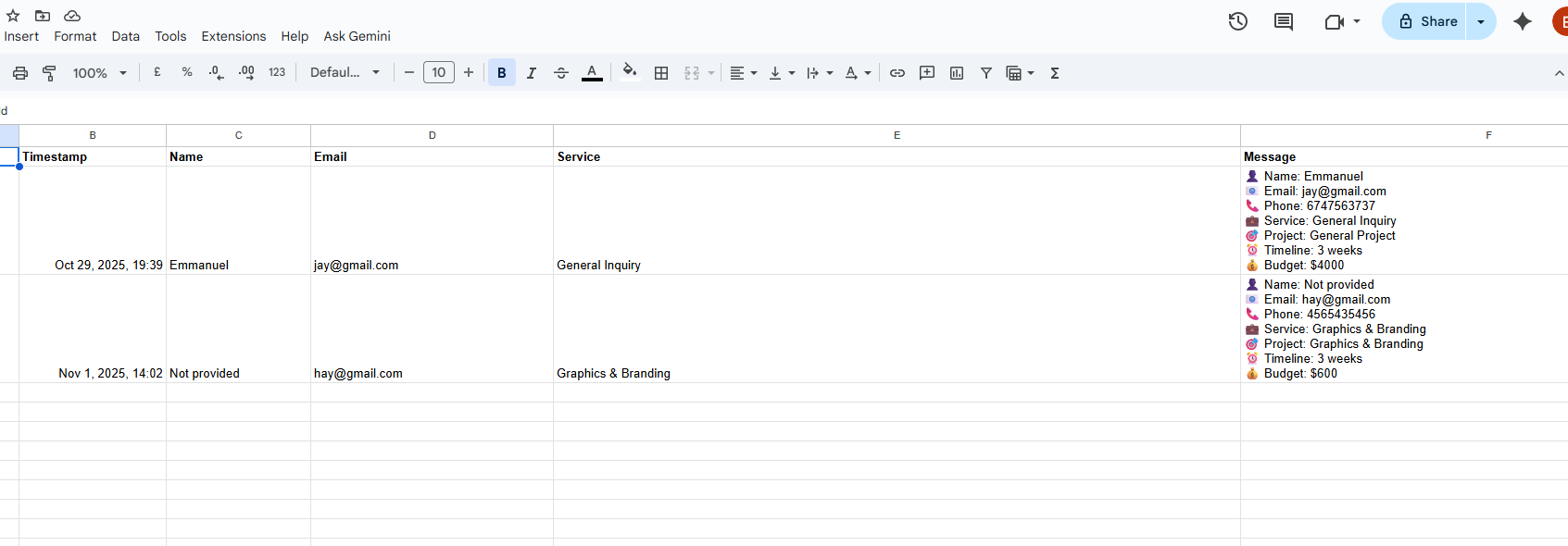The height and width of the screenshot is (546, 1568).
Task: Select the Service header cell
Action: pyautogui.click(x=897, y=156)
